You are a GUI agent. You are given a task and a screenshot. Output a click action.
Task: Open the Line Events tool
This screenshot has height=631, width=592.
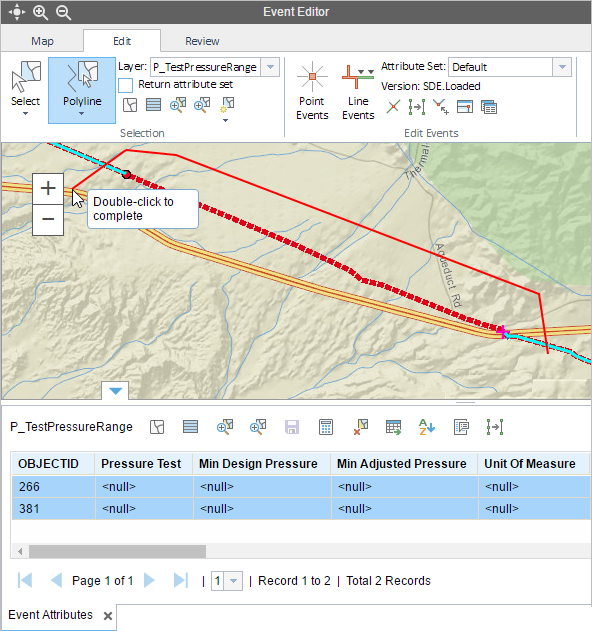358,91
